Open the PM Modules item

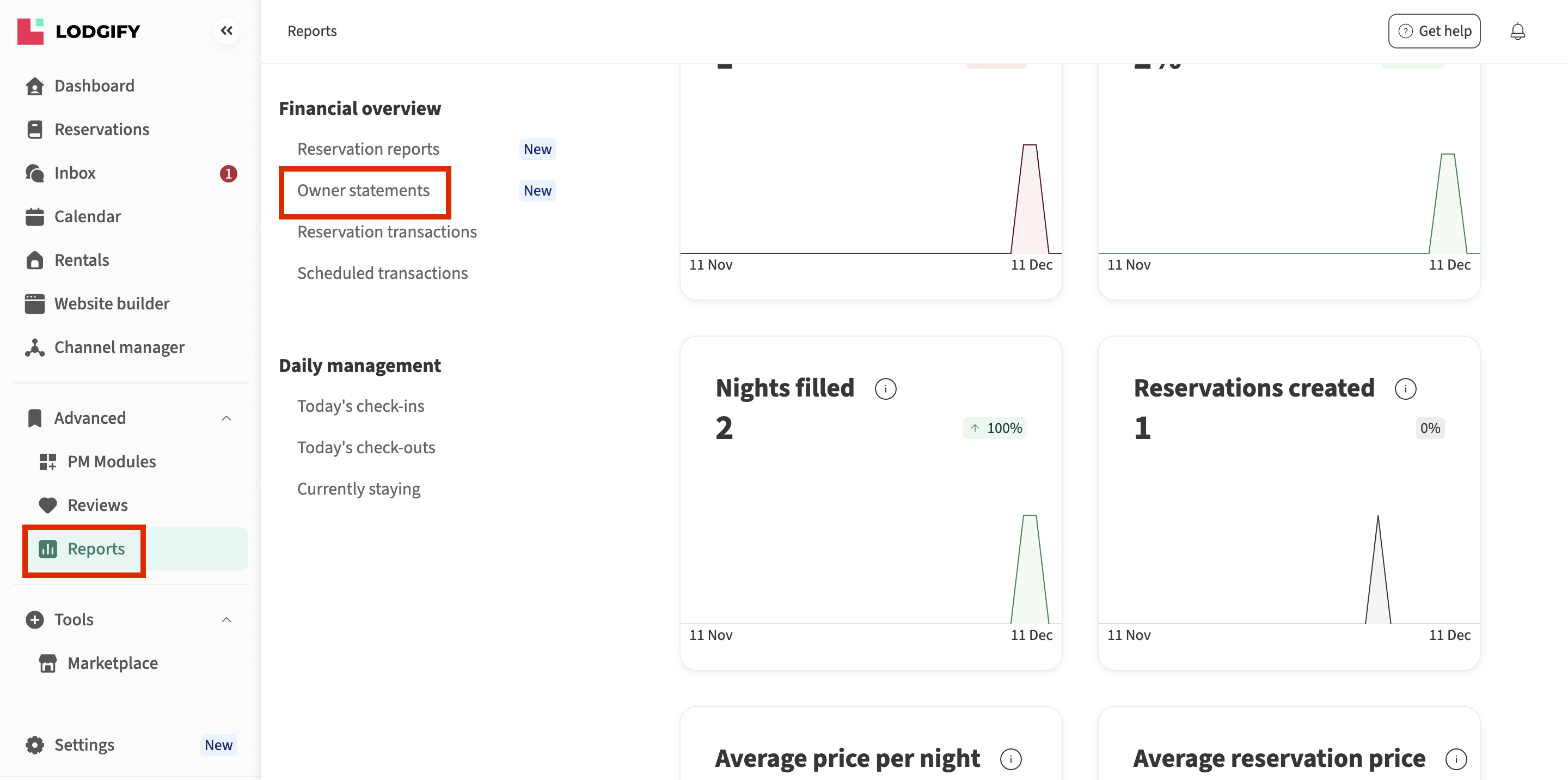(112, 461)
